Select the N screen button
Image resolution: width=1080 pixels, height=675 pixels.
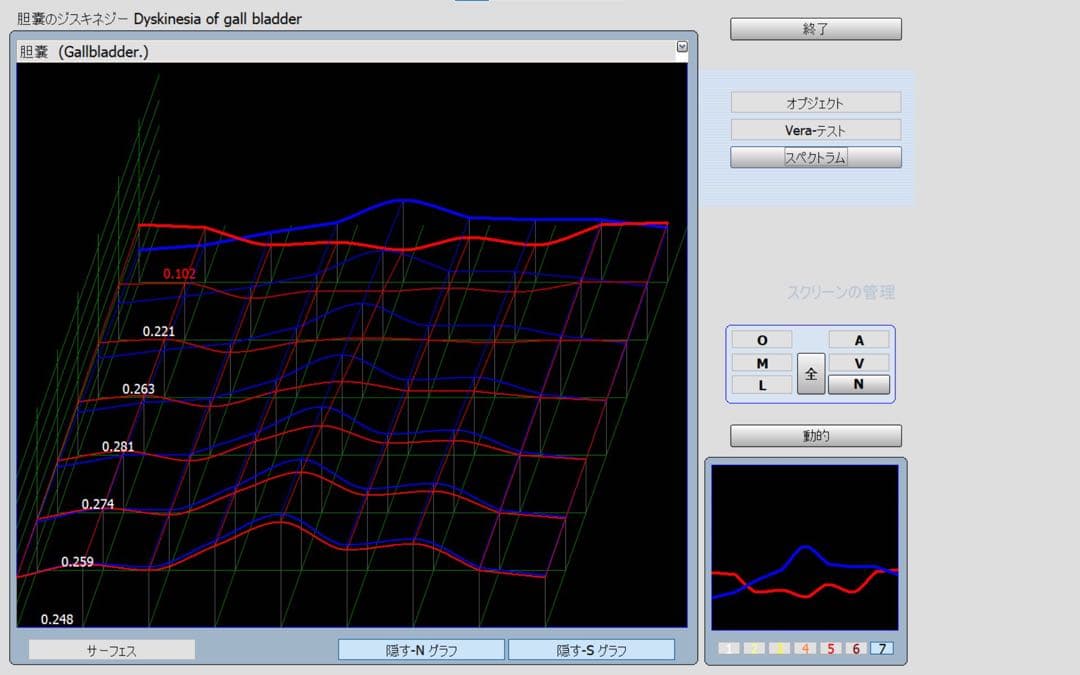[858, 385]
